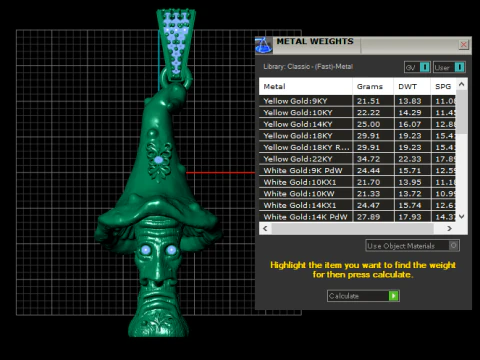This screenshot has width=480, height=360.
Task: Click the 13.83 DWT value
Action: [410, 101]
